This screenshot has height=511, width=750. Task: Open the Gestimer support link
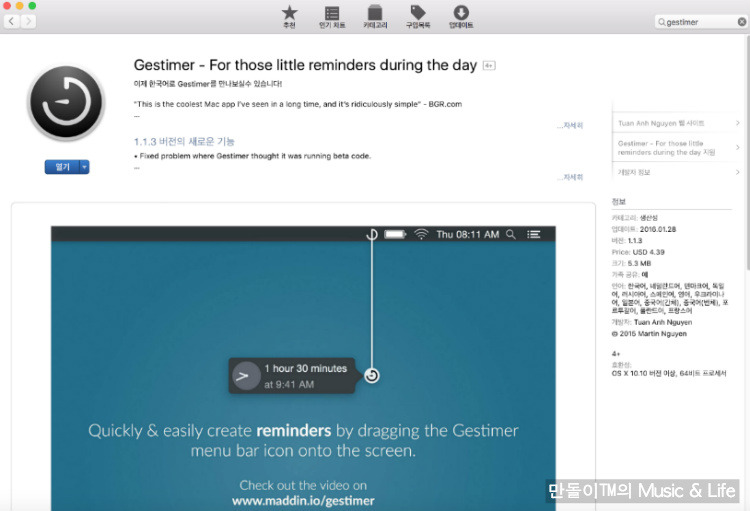pos(666,148)
